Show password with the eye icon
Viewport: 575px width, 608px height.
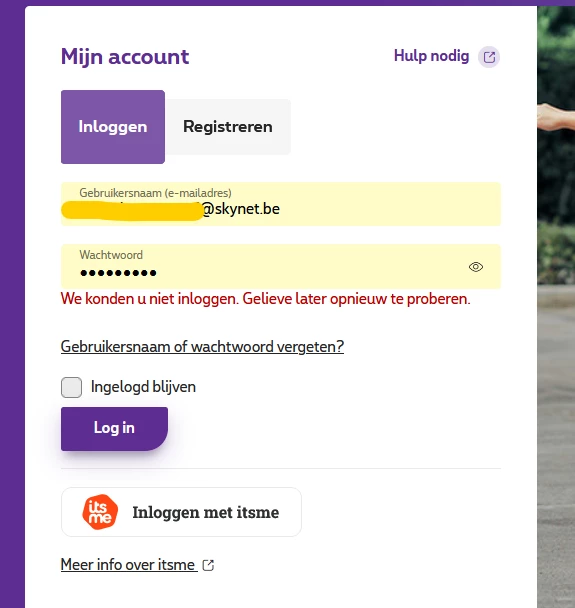(x=476, y=267)
